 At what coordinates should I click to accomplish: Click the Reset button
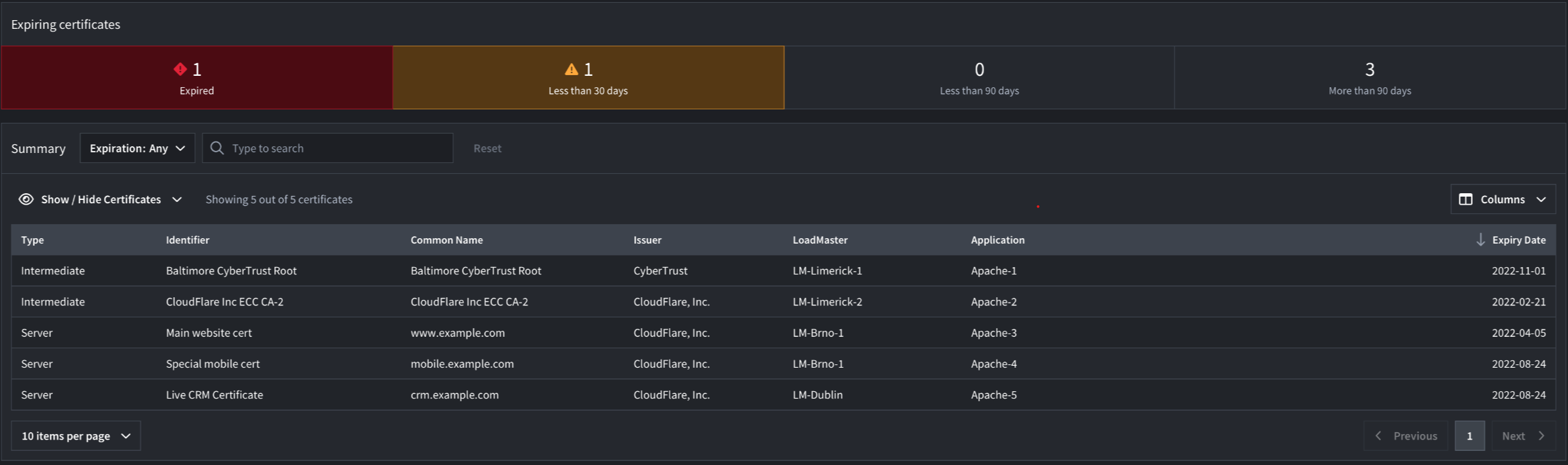pos(487,148)
